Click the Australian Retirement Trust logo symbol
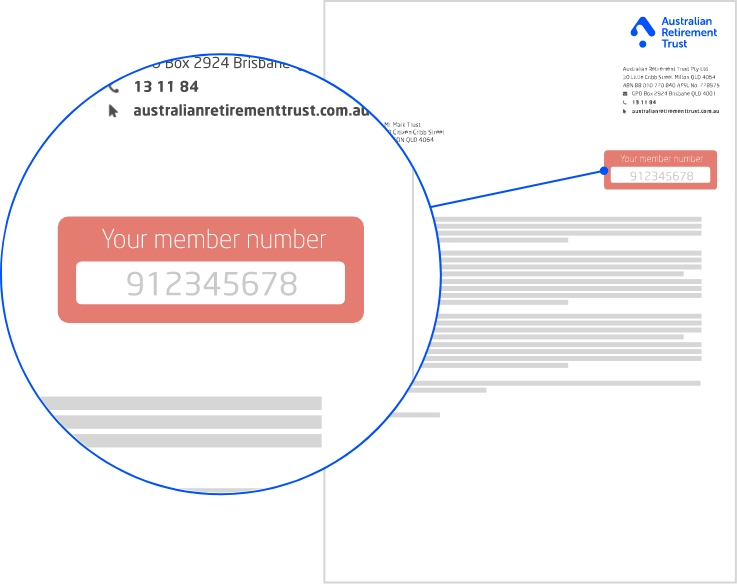737x584 pixels. [x=642, y=32]
